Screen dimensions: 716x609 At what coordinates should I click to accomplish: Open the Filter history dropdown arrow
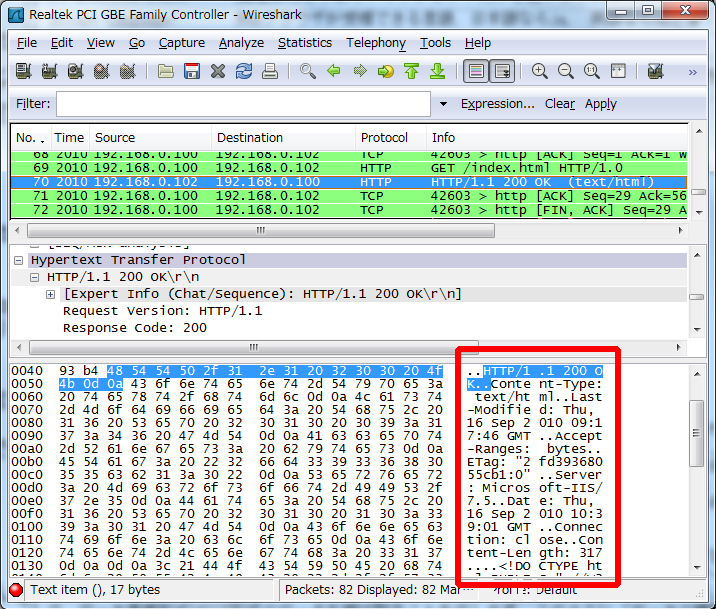click(443, 104)
